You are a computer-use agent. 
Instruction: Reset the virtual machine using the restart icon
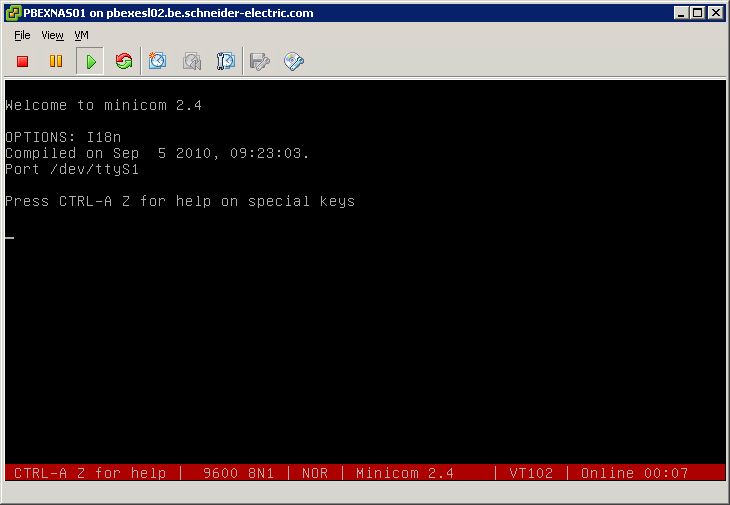124,62
